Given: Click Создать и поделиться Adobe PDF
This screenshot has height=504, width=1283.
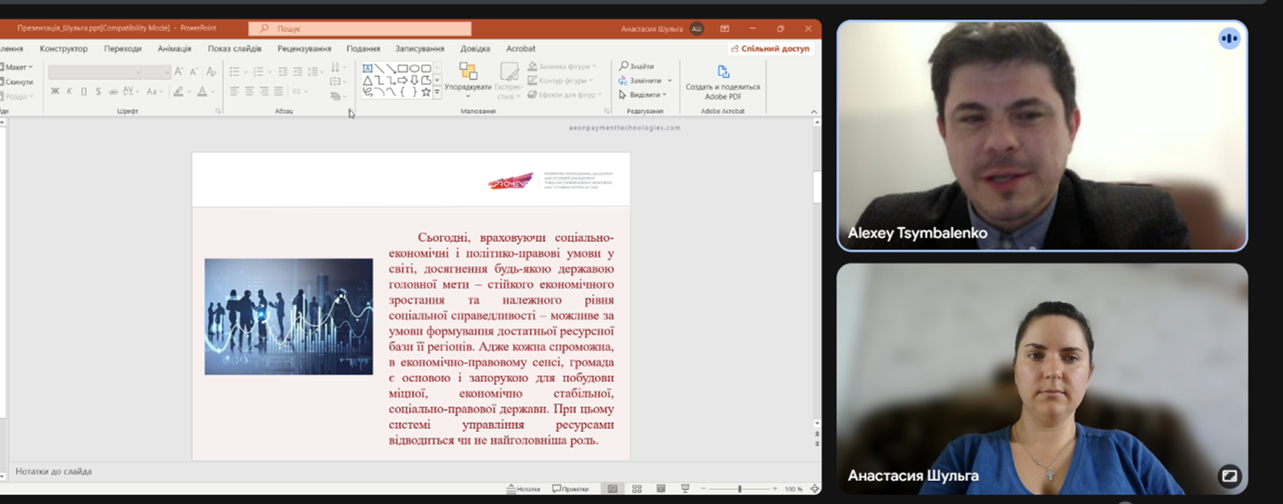Looking at the screenshot, I should click(723, 82).
